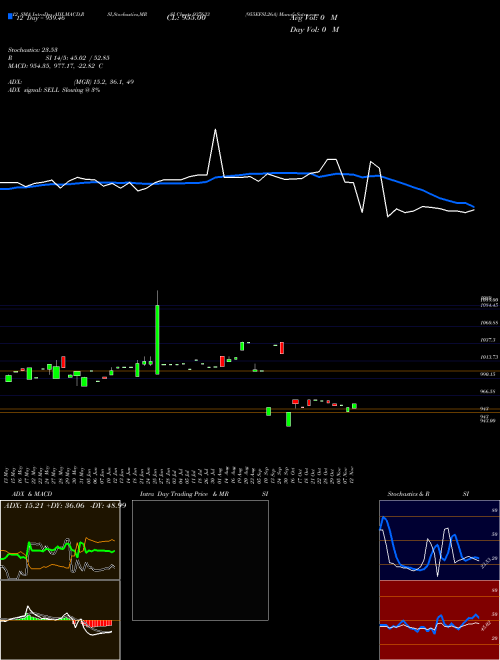The height and width of the screenshot is (660, 500).
Task: Click the 'SI 14/5: 45.62 / 52.83' value
Action: click(78, 58)
